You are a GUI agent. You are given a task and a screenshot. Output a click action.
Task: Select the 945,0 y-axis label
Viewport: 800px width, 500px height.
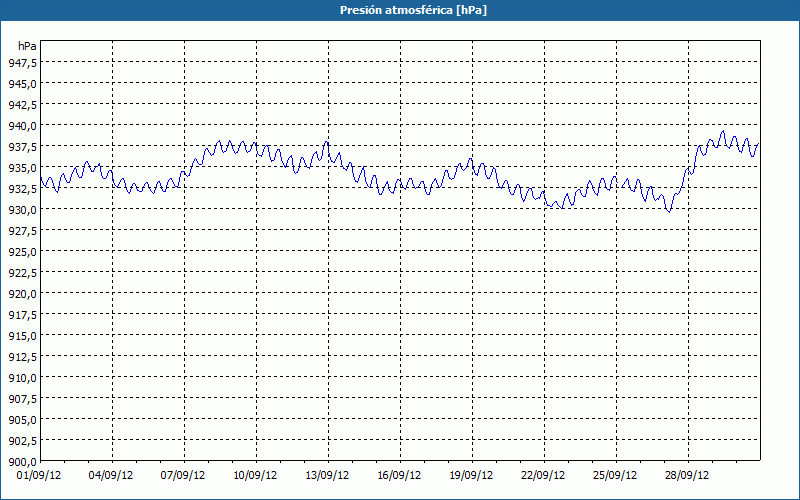[22, 84]
